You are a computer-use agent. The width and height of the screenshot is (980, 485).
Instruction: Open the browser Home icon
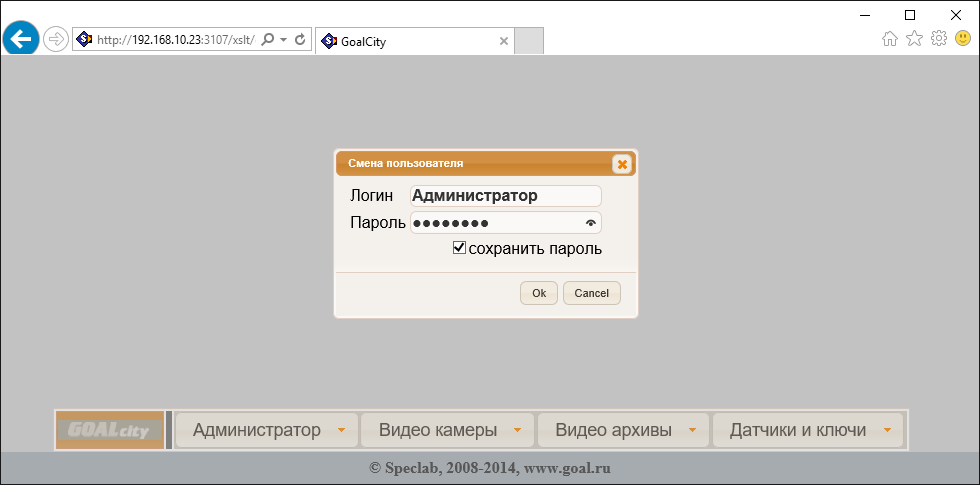tap(890, 39)
